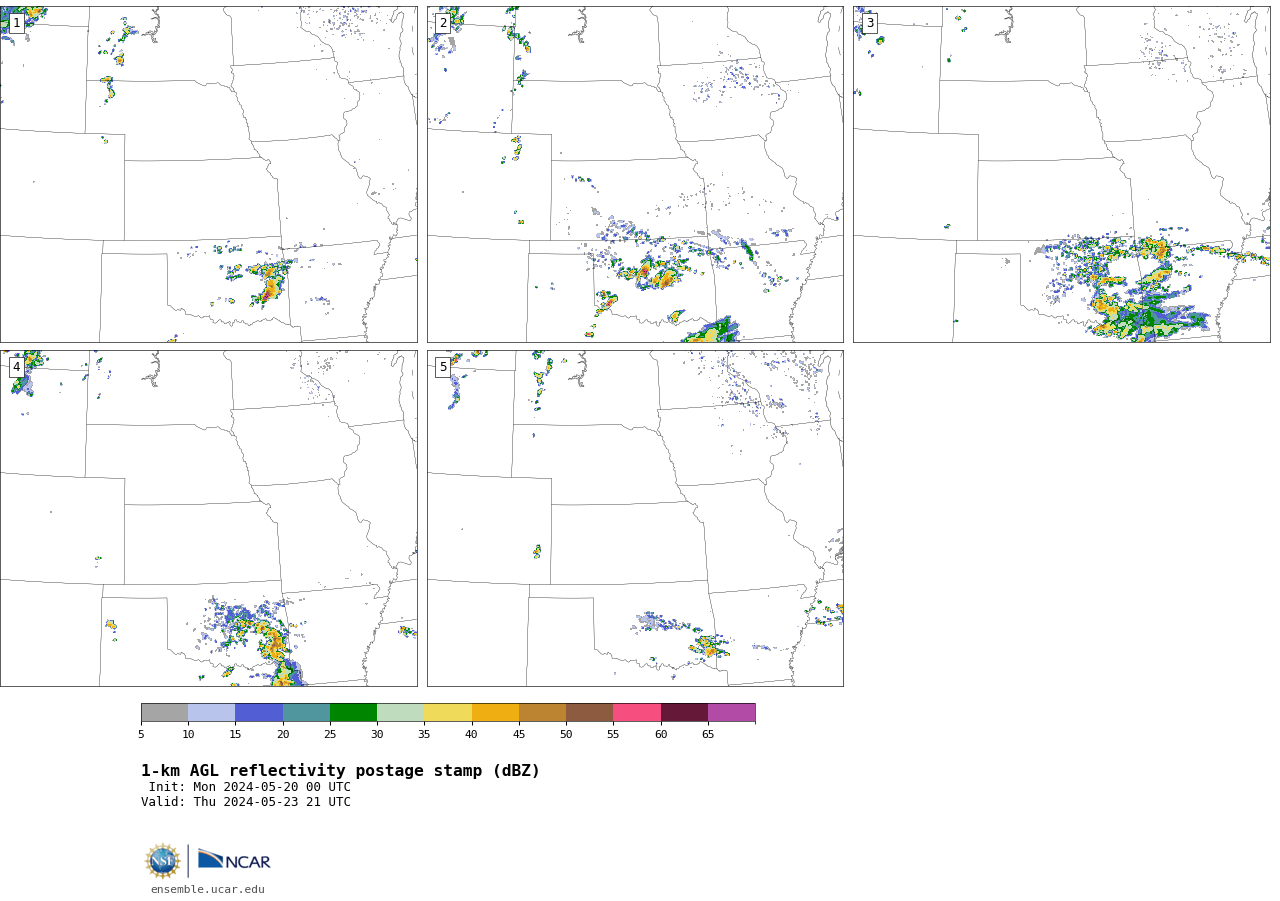Open ensemble member 3 reflectivity map
This screenshot has width=1280, height=901.
tap(1062, 174)
